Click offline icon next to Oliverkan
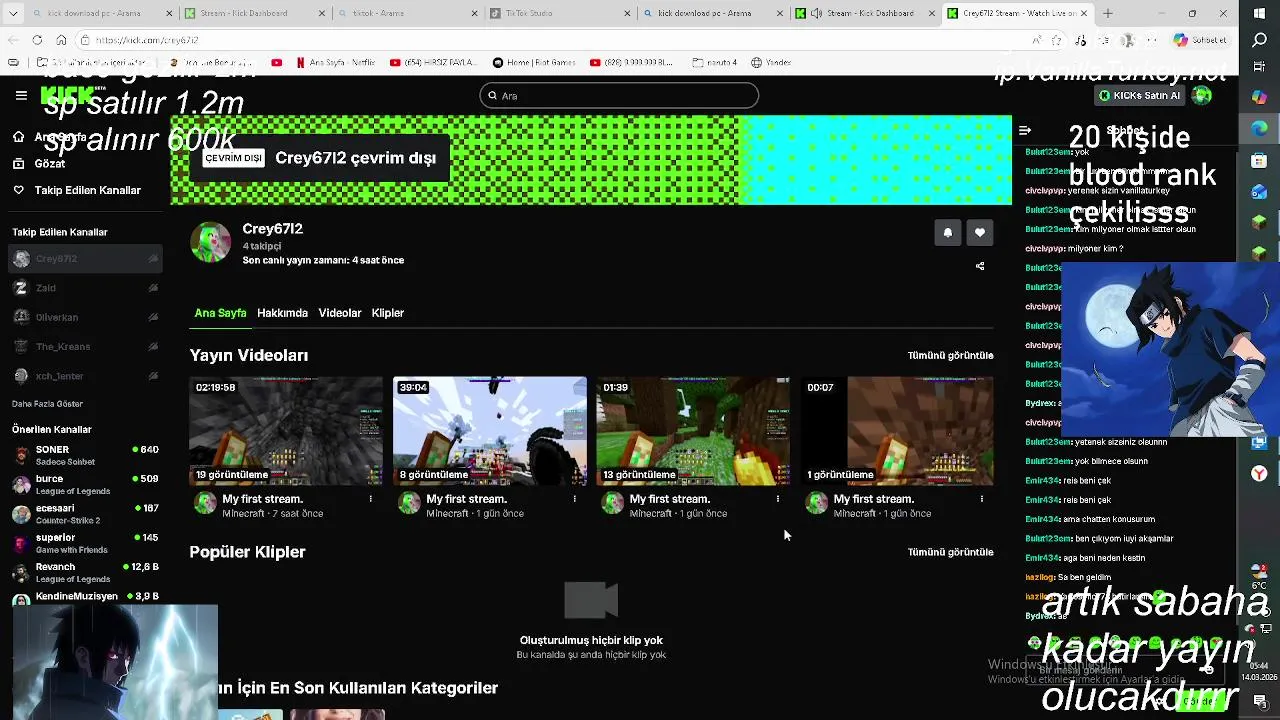This screenshot has height=720, width=1280. 153,317
